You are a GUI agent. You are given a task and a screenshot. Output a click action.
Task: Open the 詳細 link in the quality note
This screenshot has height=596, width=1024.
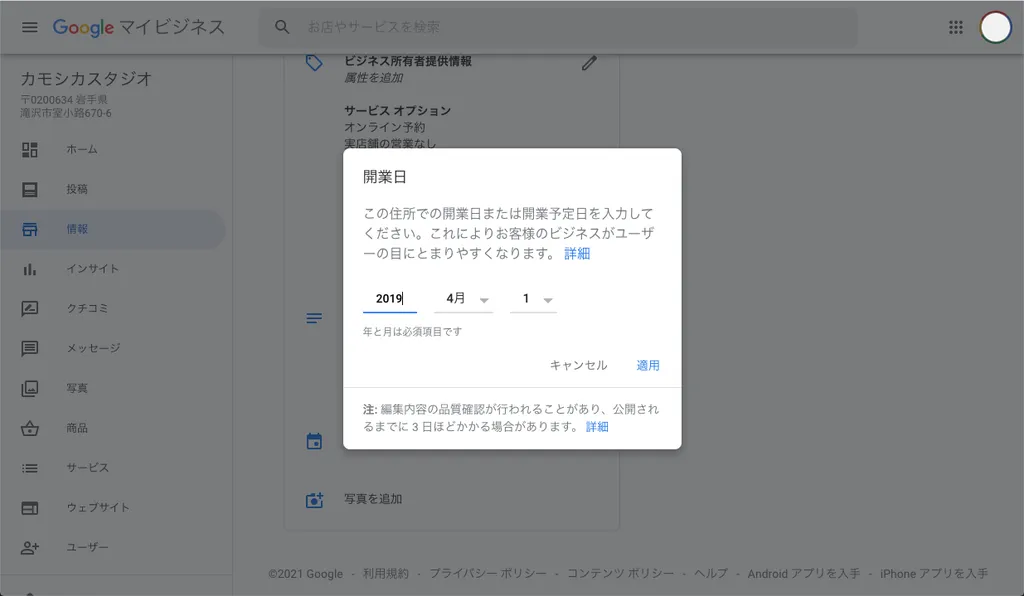coord(597,427)
